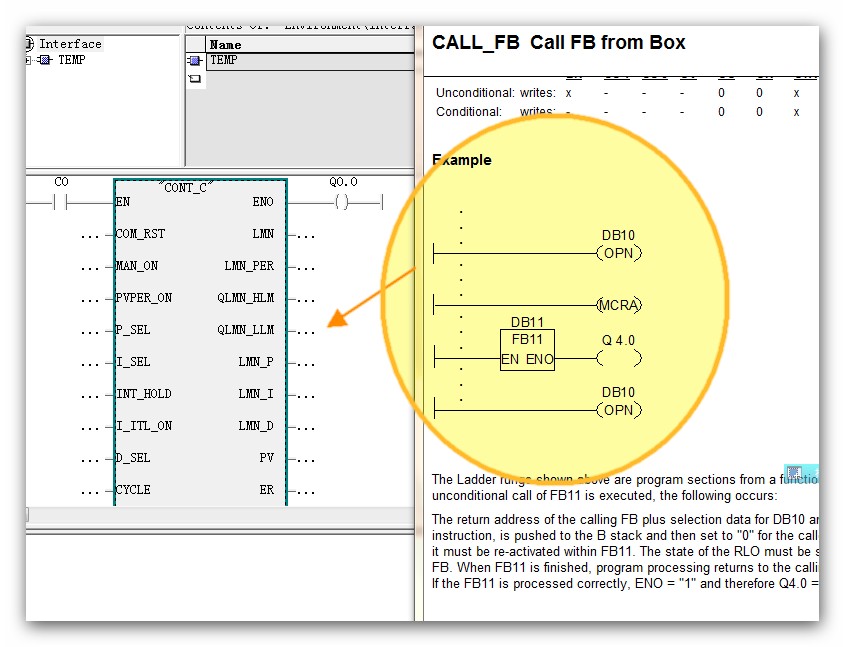Click the TEMP icon in the Interface tree
The image size is (845, 647).
(x=45, y=60)
